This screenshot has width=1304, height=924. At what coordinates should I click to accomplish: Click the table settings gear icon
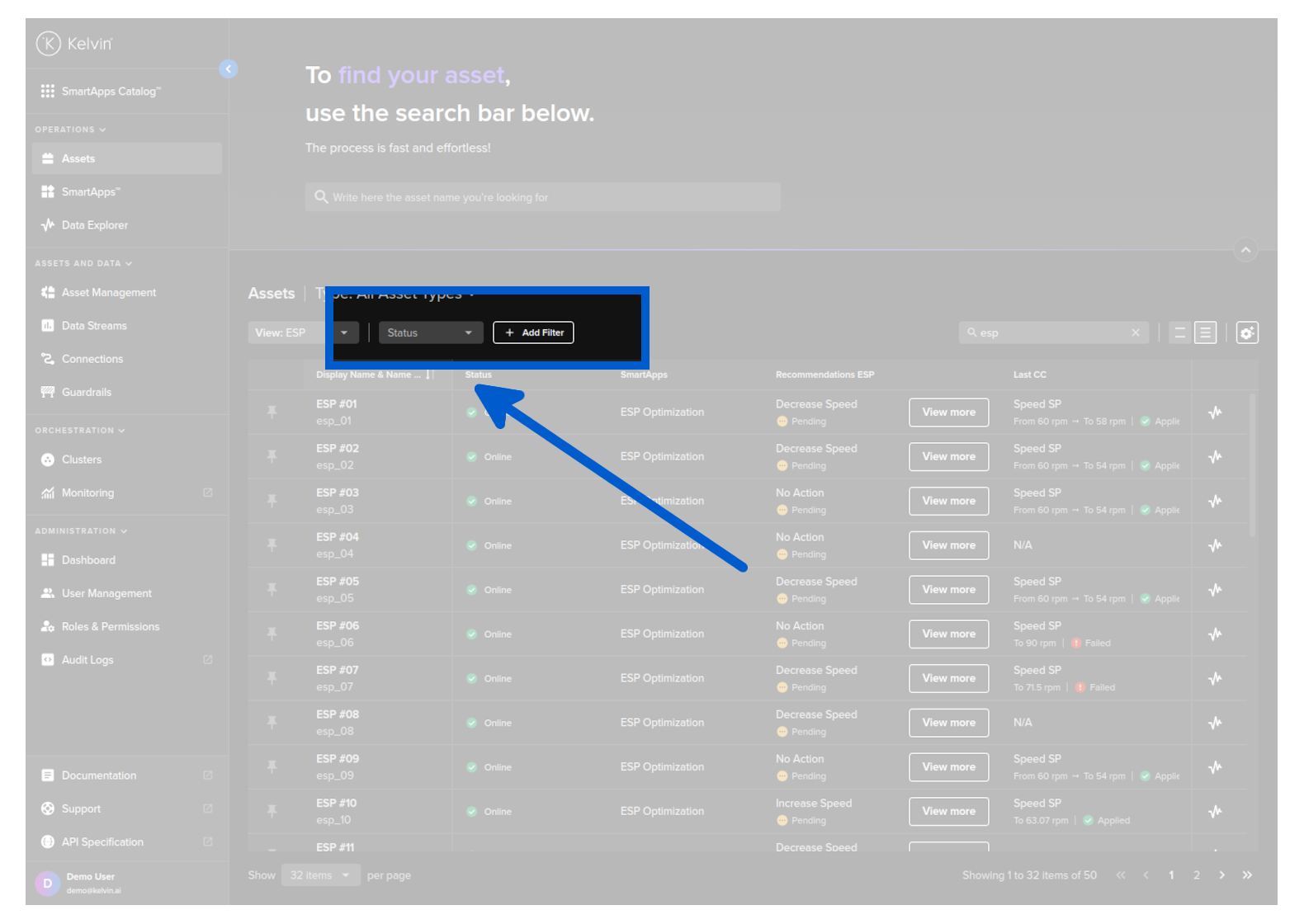pos(1246,332)
